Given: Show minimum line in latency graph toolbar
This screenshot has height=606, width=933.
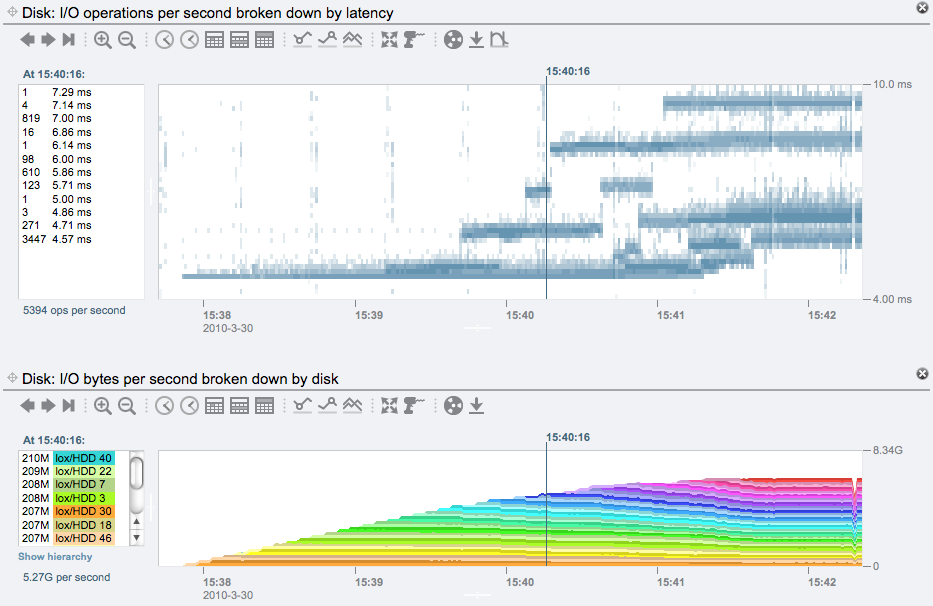Looking at the screenshot, I should click(303, 40).
